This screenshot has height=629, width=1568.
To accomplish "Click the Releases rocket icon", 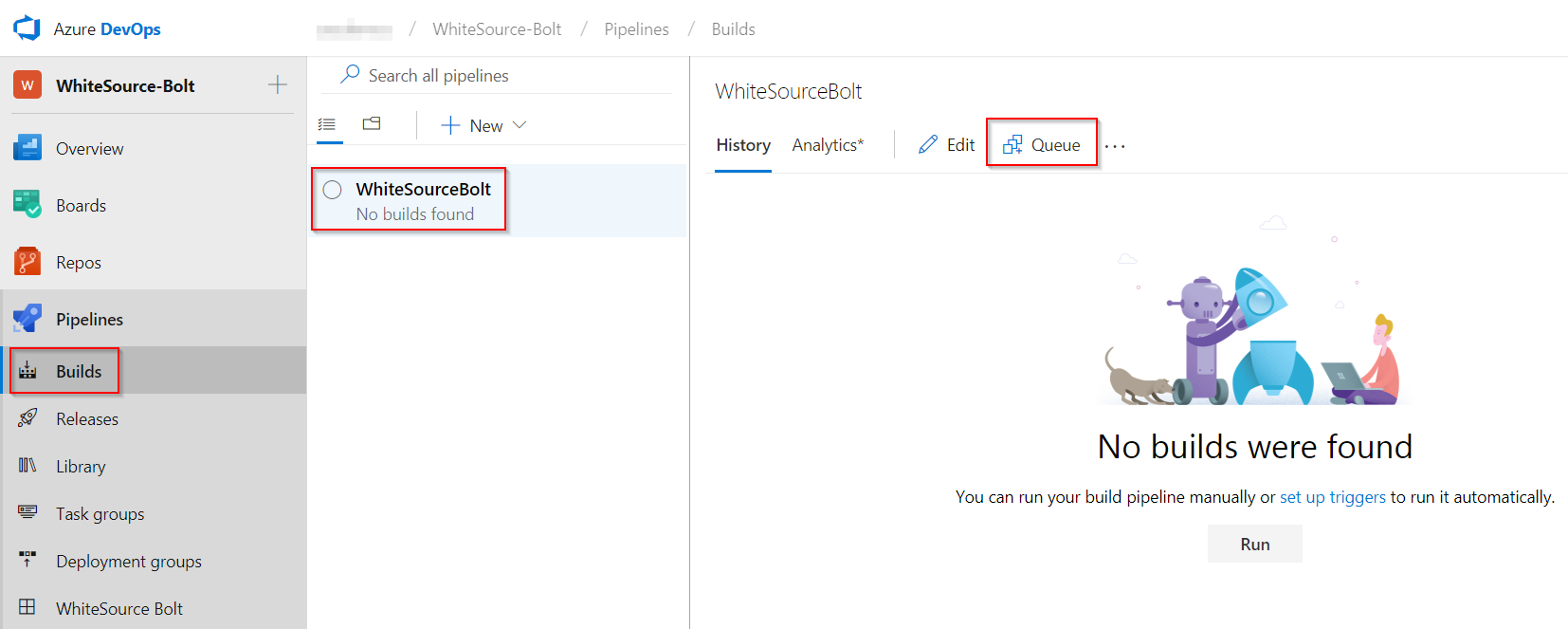I will (27, 418).
